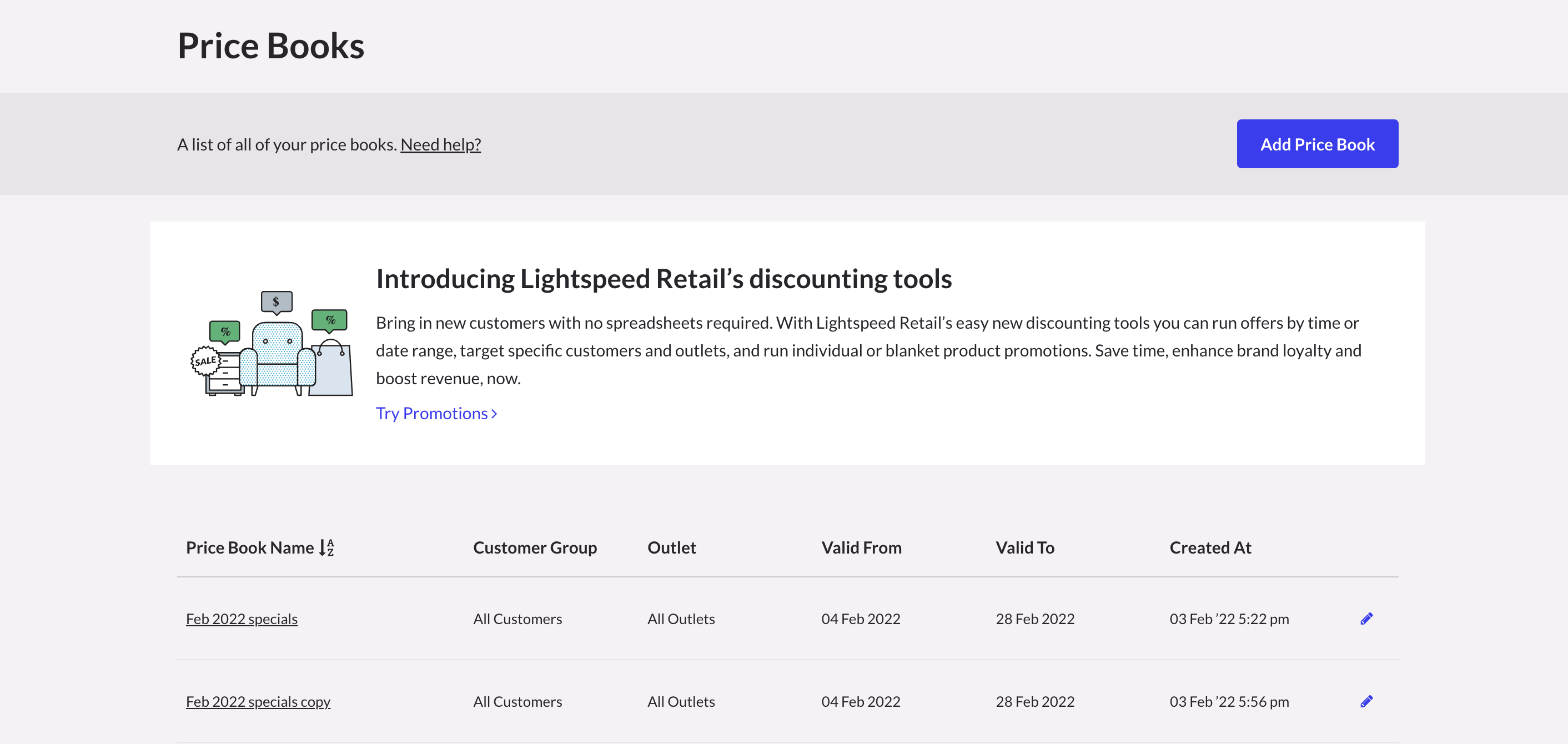
Task: Open the Need help? link
Action: [440, 144]
